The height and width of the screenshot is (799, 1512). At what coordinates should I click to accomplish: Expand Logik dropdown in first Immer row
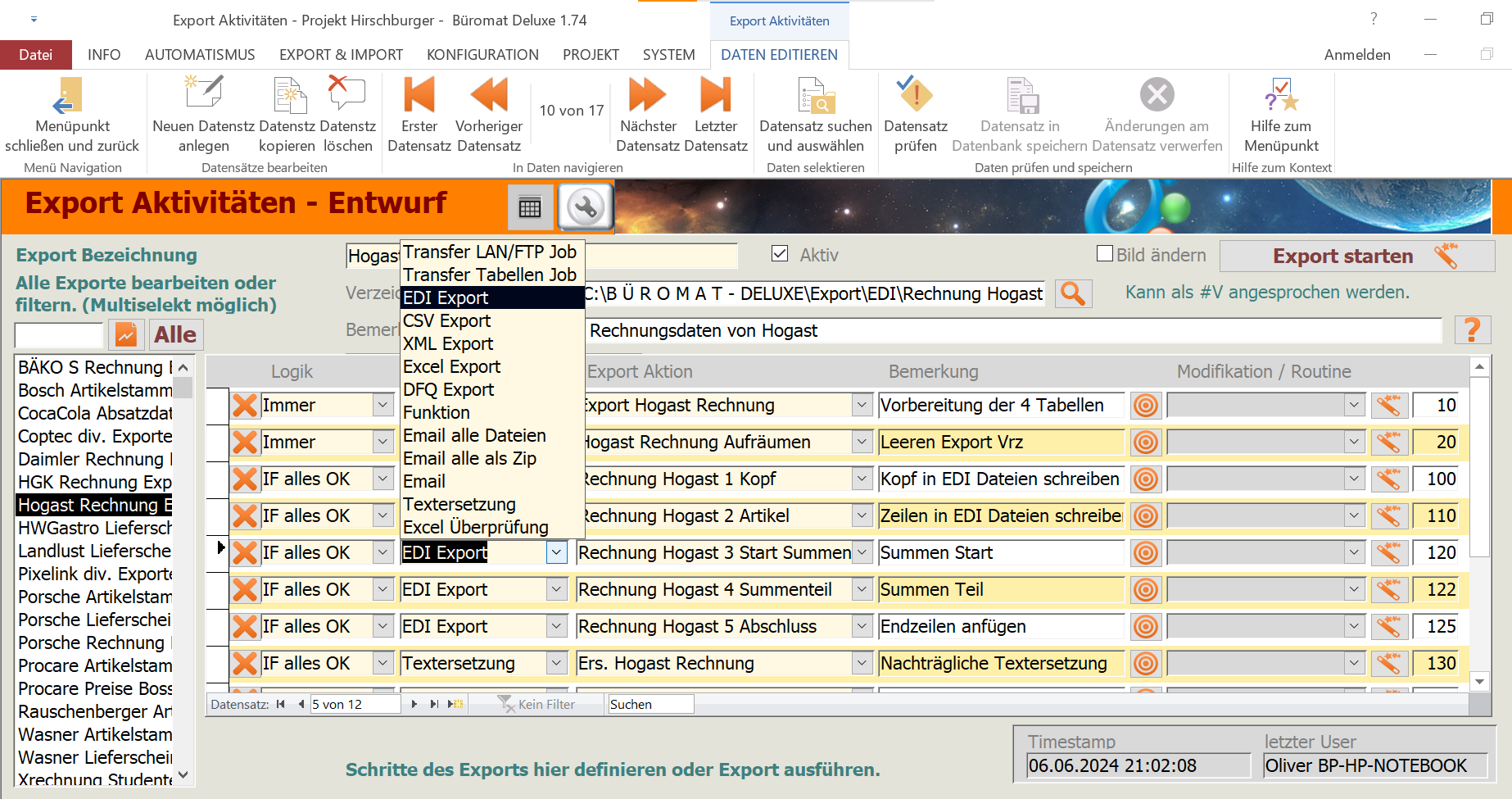(383, 405)
